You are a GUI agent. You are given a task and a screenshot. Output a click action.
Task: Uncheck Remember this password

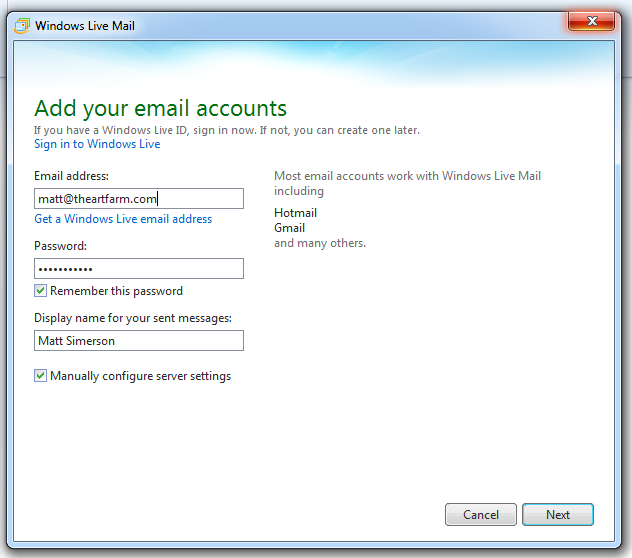coord(40,291)
